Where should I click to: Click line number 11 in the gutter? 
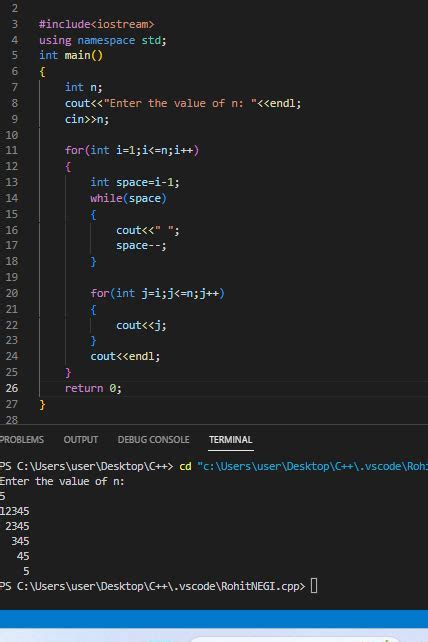point(12,150)
